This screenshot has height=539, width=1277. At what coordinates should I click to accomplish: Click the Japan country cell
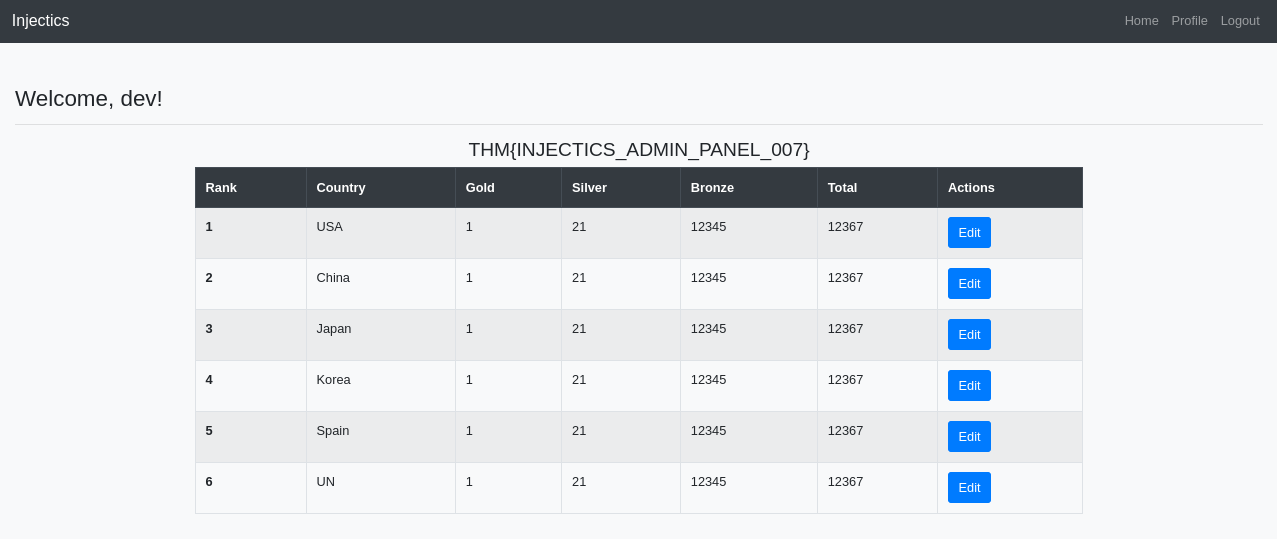click(x=381, y=335)
